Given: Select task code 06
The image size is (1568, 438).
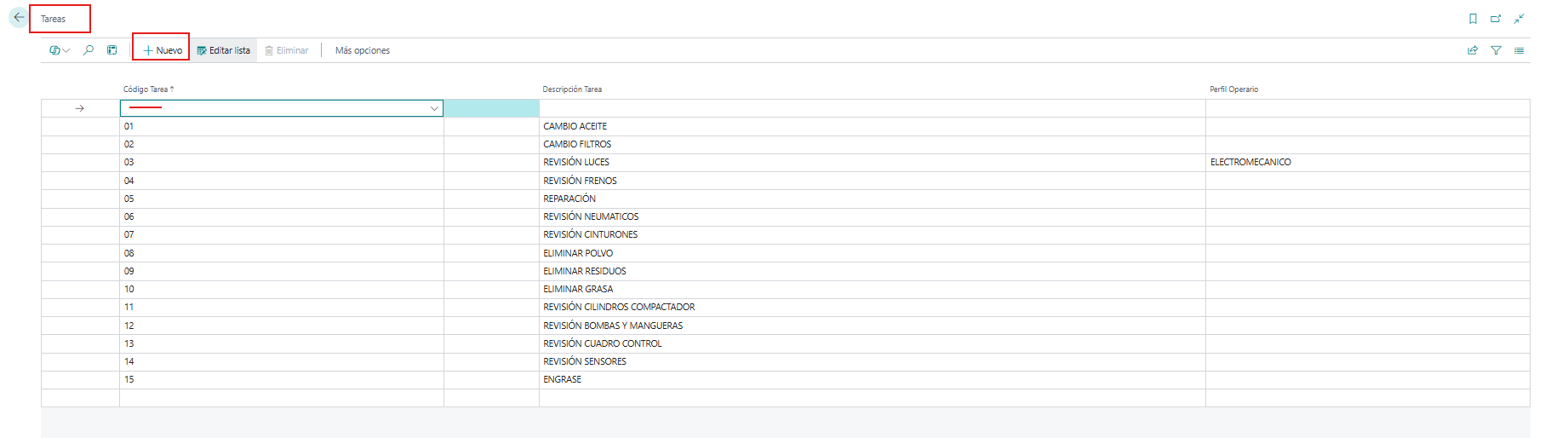Looking at the screenshot, I should [x=282, y=216].
